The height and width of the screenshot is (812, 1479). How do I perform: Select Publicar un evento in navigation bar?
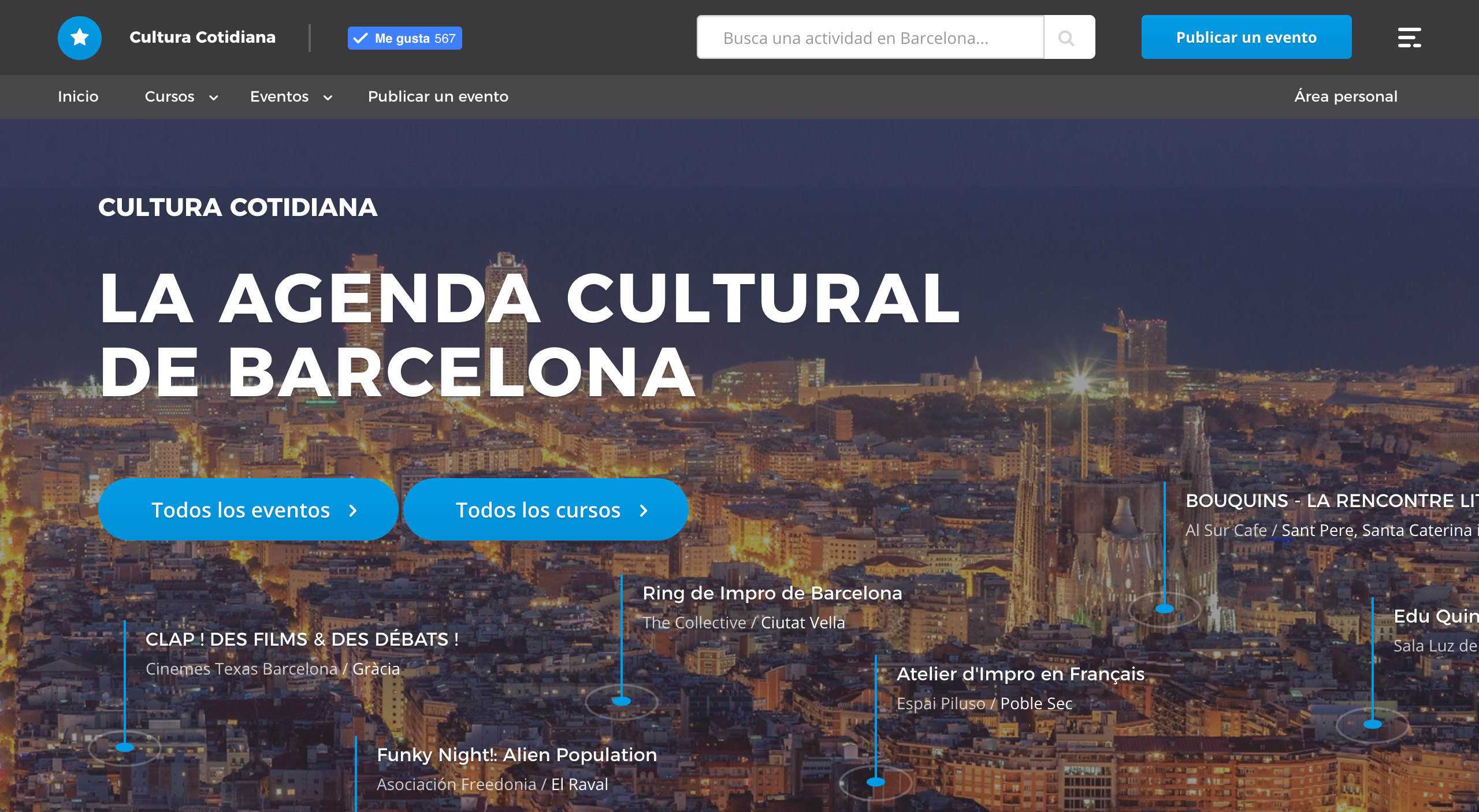438,96
